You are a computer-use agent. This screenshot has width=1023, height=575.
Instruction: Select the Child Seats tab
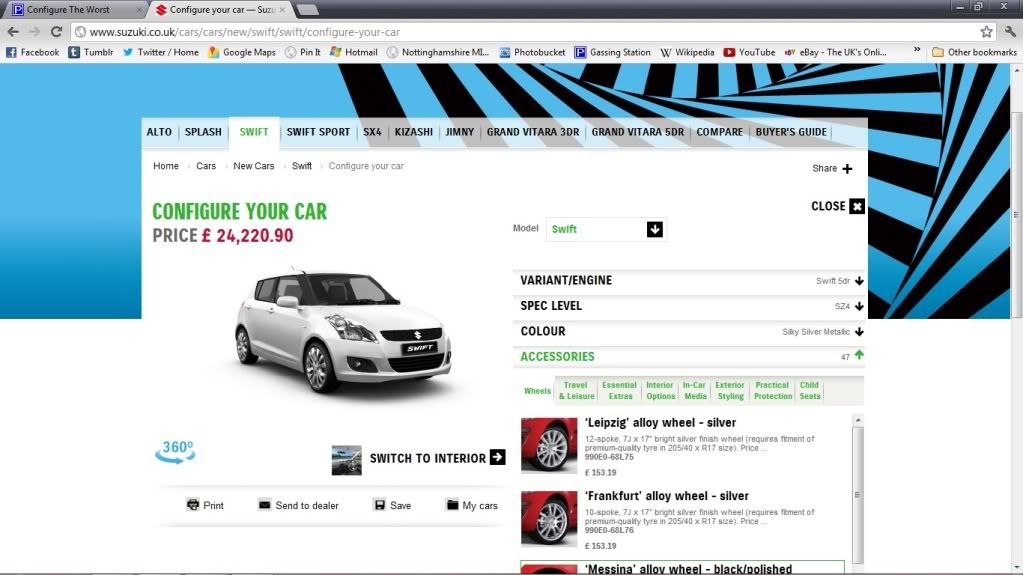810,391
